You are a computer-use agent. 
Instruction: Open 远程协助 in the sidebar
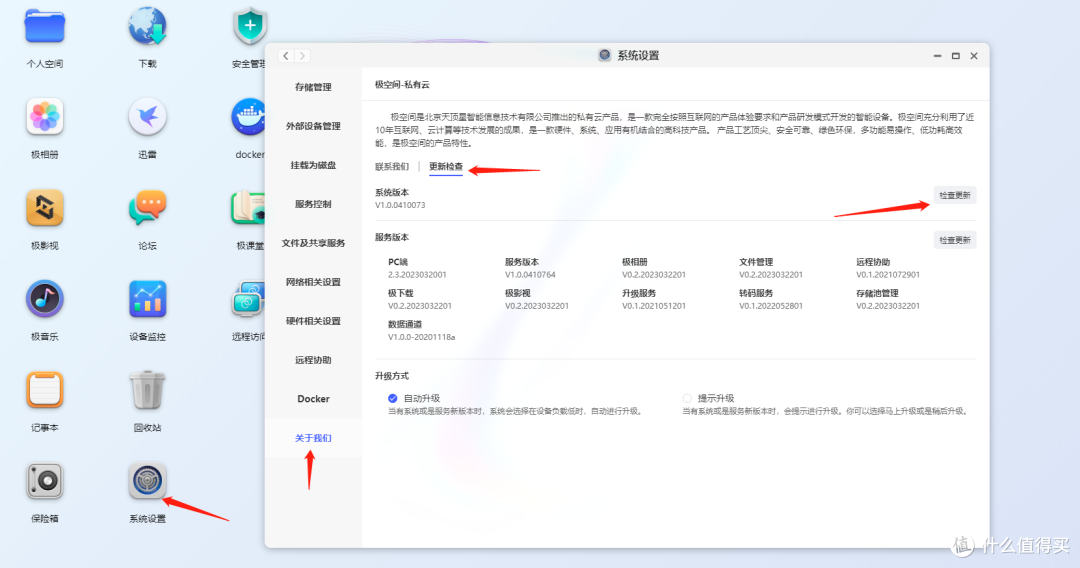coord(313,360)
